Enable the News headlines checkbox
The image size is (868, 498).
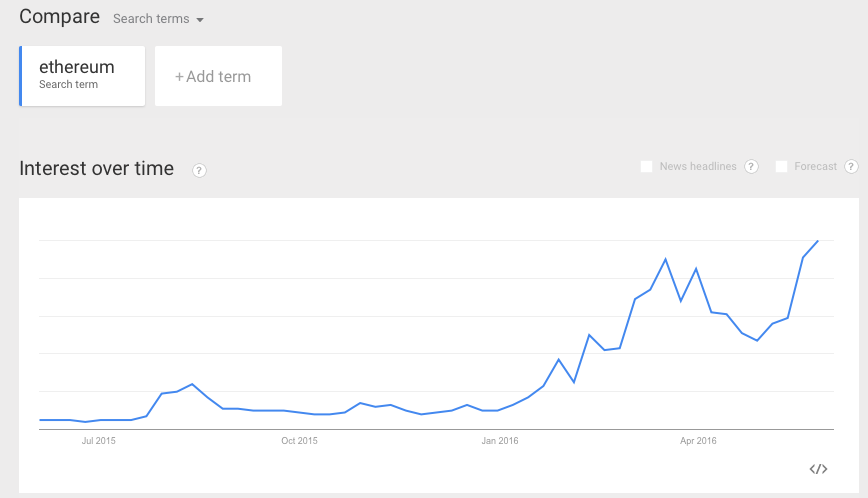point(647,167)
